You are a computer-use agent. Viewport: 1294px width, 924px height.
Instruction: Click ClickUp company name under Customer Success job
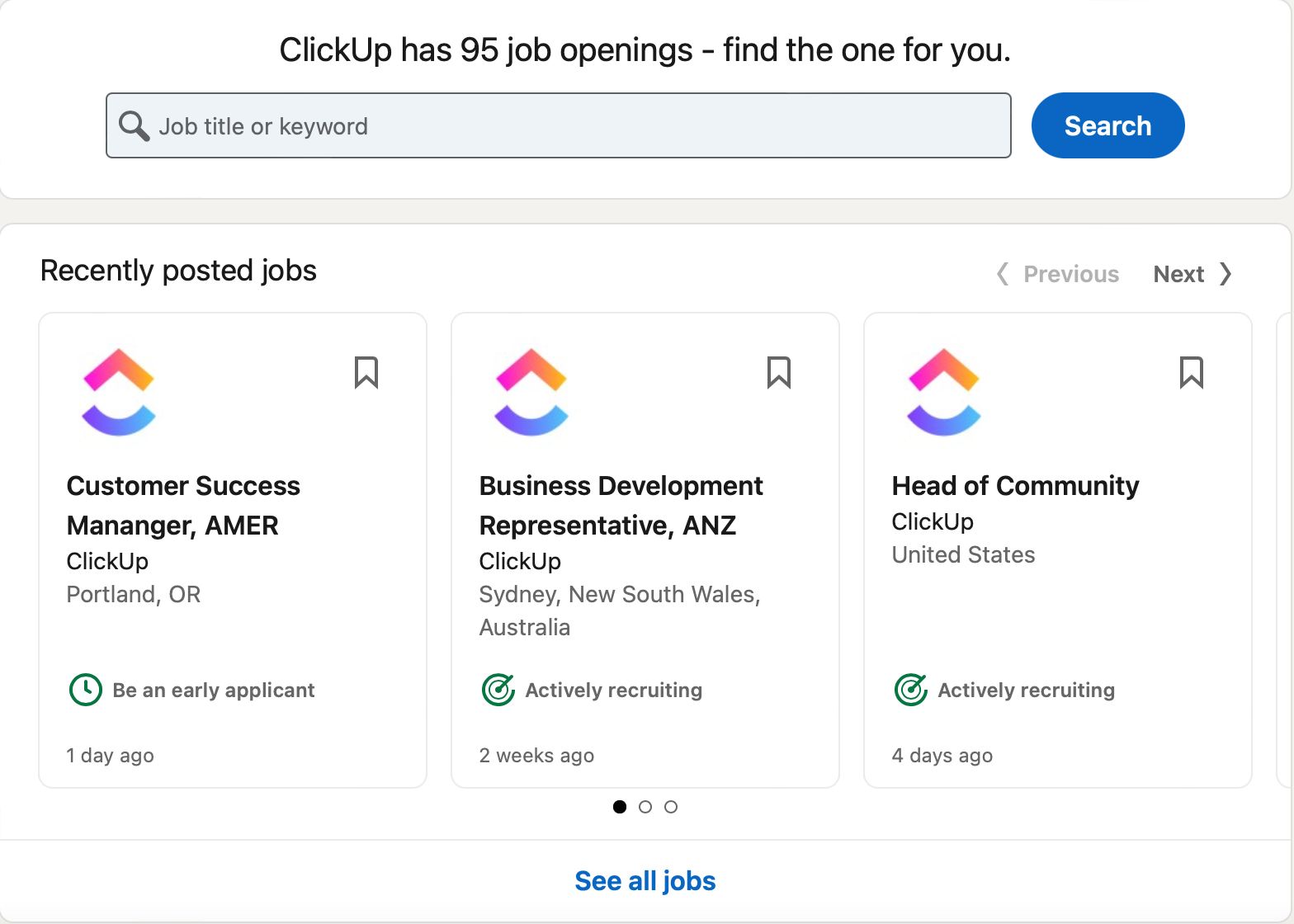(x=107, y=562)
